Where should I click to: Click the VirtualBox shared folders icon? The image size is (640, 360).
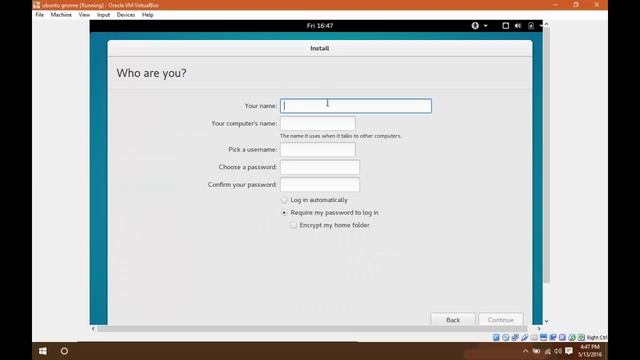tap(534, 338)
